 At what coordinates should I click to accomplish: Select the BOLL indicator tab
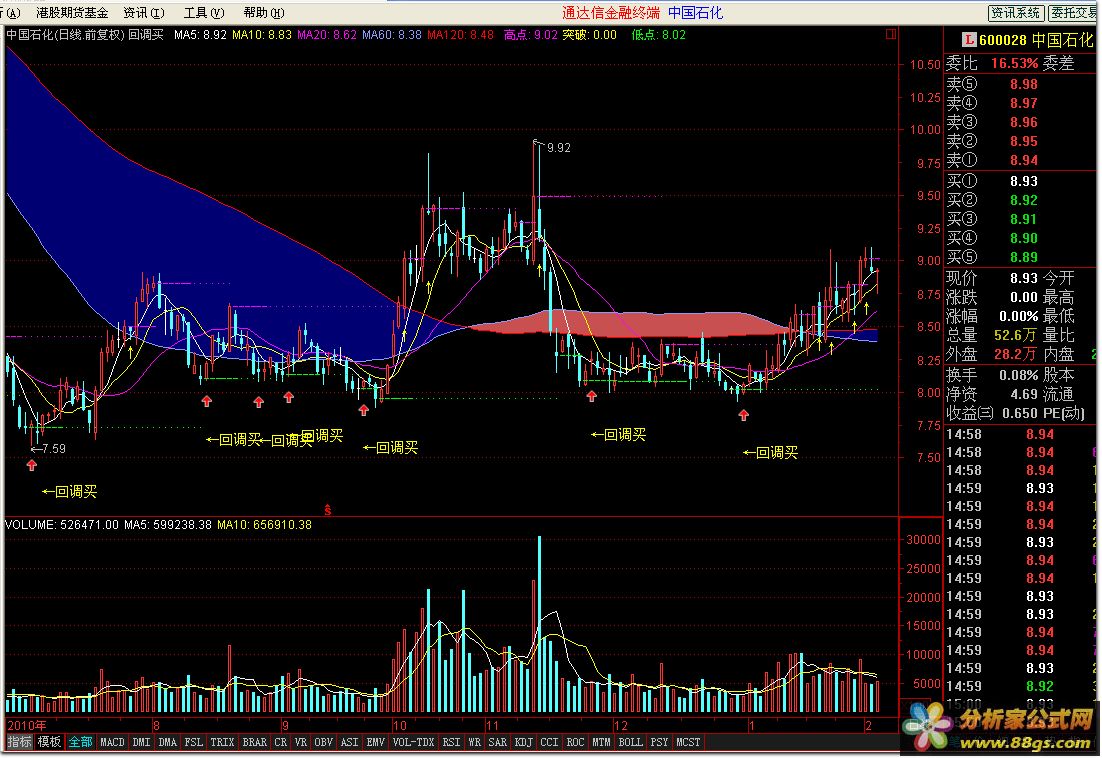pyautogui.click(x=630, y=742)
